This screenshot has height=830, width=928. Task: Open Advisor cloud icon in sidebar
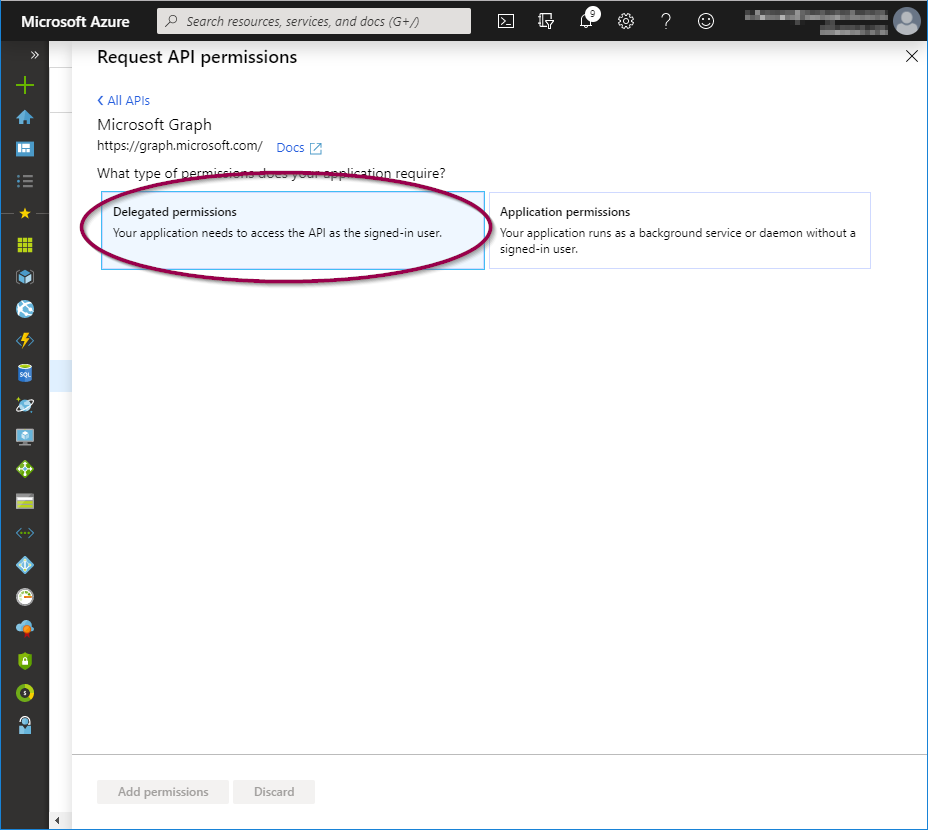coord(25,629)
